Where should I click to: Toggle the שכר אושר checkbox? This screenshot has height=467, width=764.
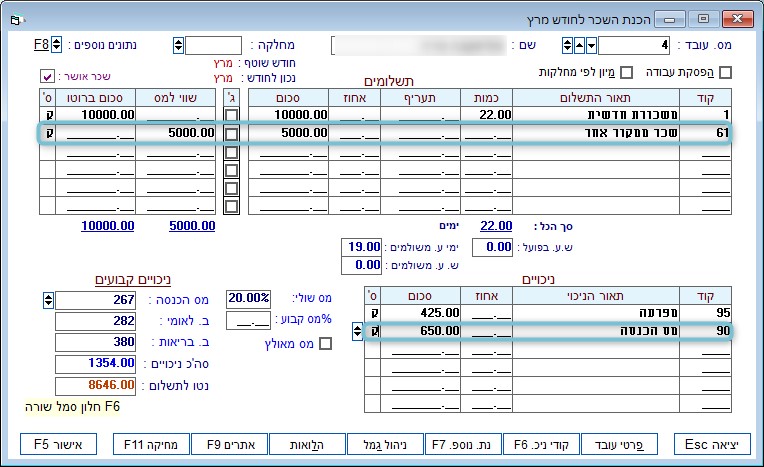47,77
